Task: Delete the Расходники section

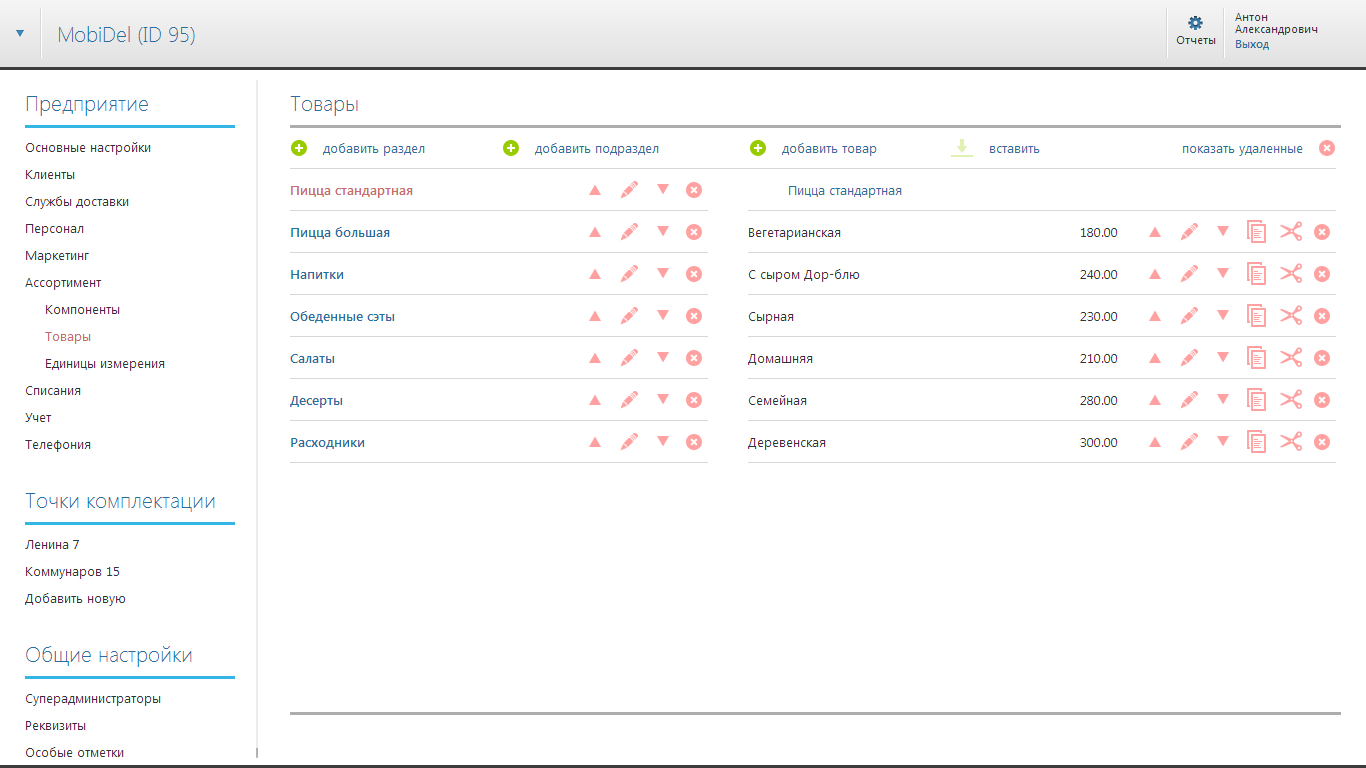Action: tap(694, 442)
